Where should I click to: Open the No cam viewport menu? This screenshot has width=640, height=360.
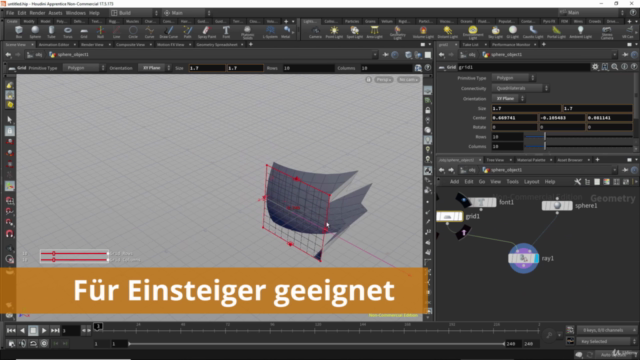[408, 80]
